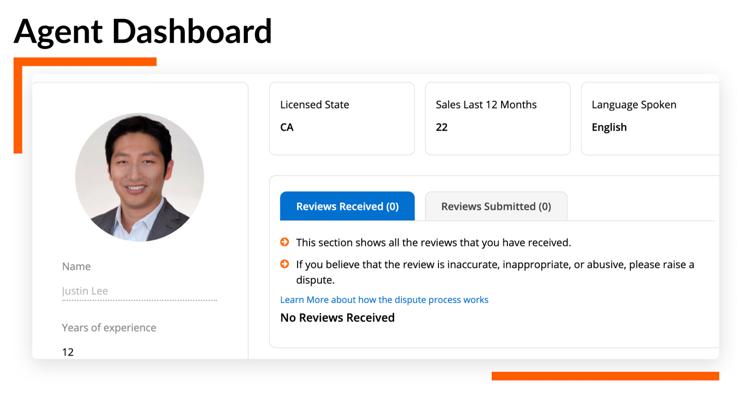
Task: Open the Reviews Received (0) tab
Action: coord(347,206)
